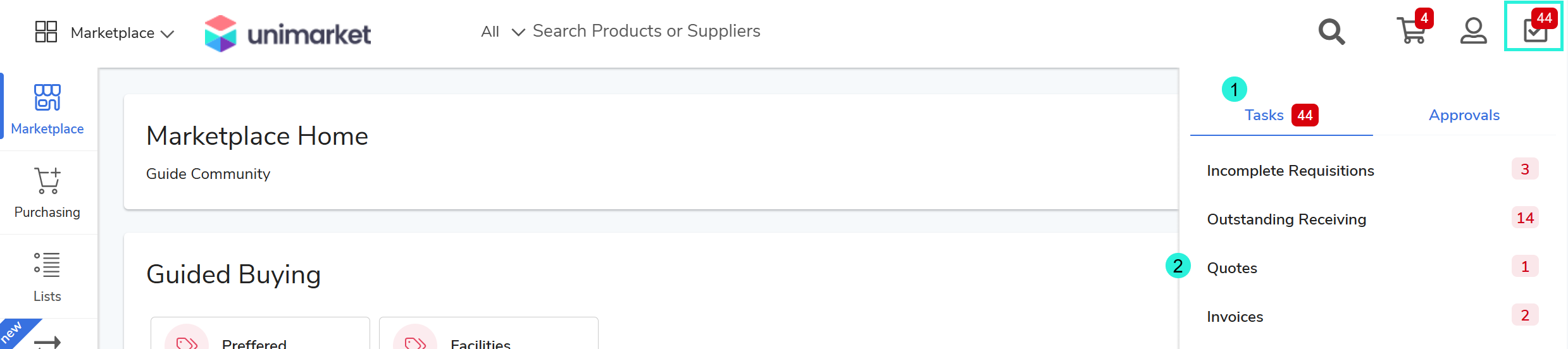Open the Quotes task list
Image resolution: width=1568 pixels, height=349 pixels.
(x=1232, y=268)
